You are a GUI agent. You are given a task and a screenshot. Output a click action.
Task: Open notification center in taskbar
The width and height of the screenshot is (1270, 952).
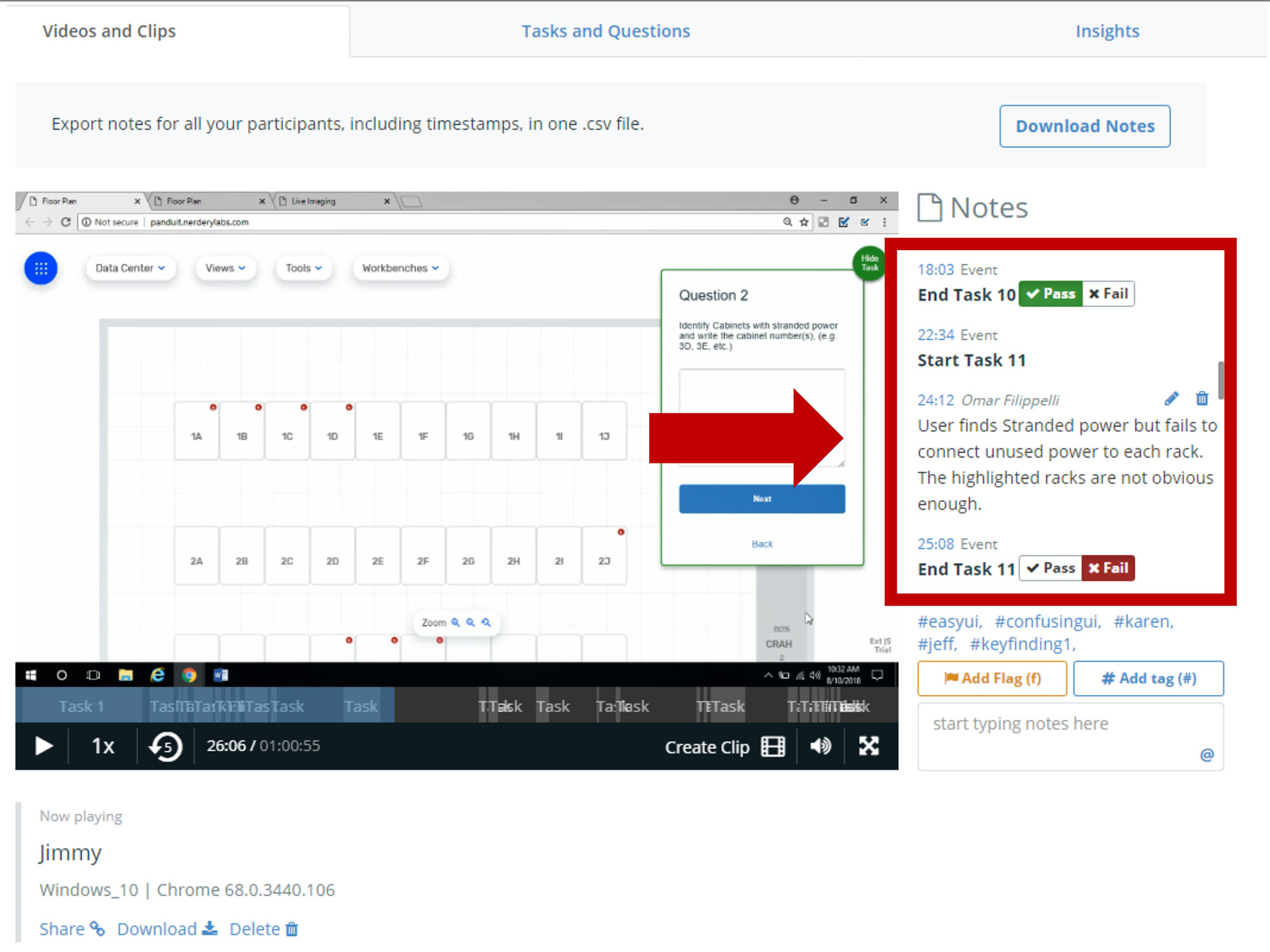(878, 675)
